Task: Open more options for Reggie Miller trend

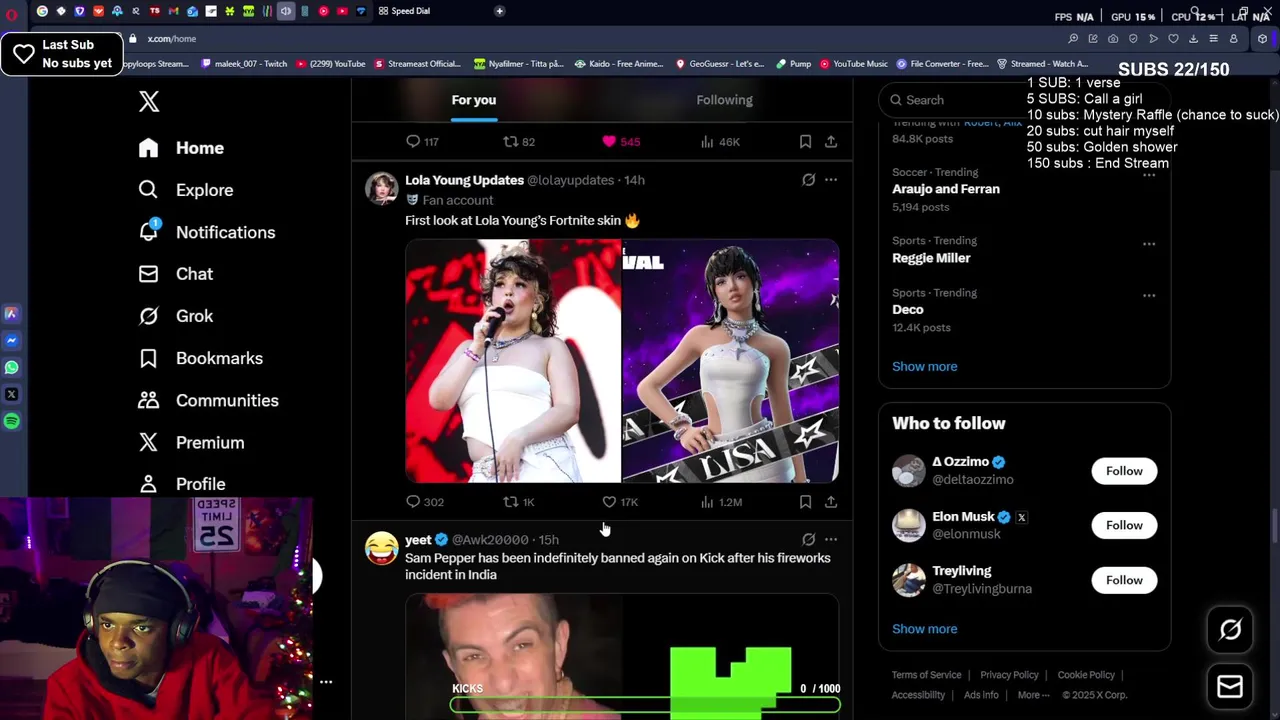Action: point(1149,244)
